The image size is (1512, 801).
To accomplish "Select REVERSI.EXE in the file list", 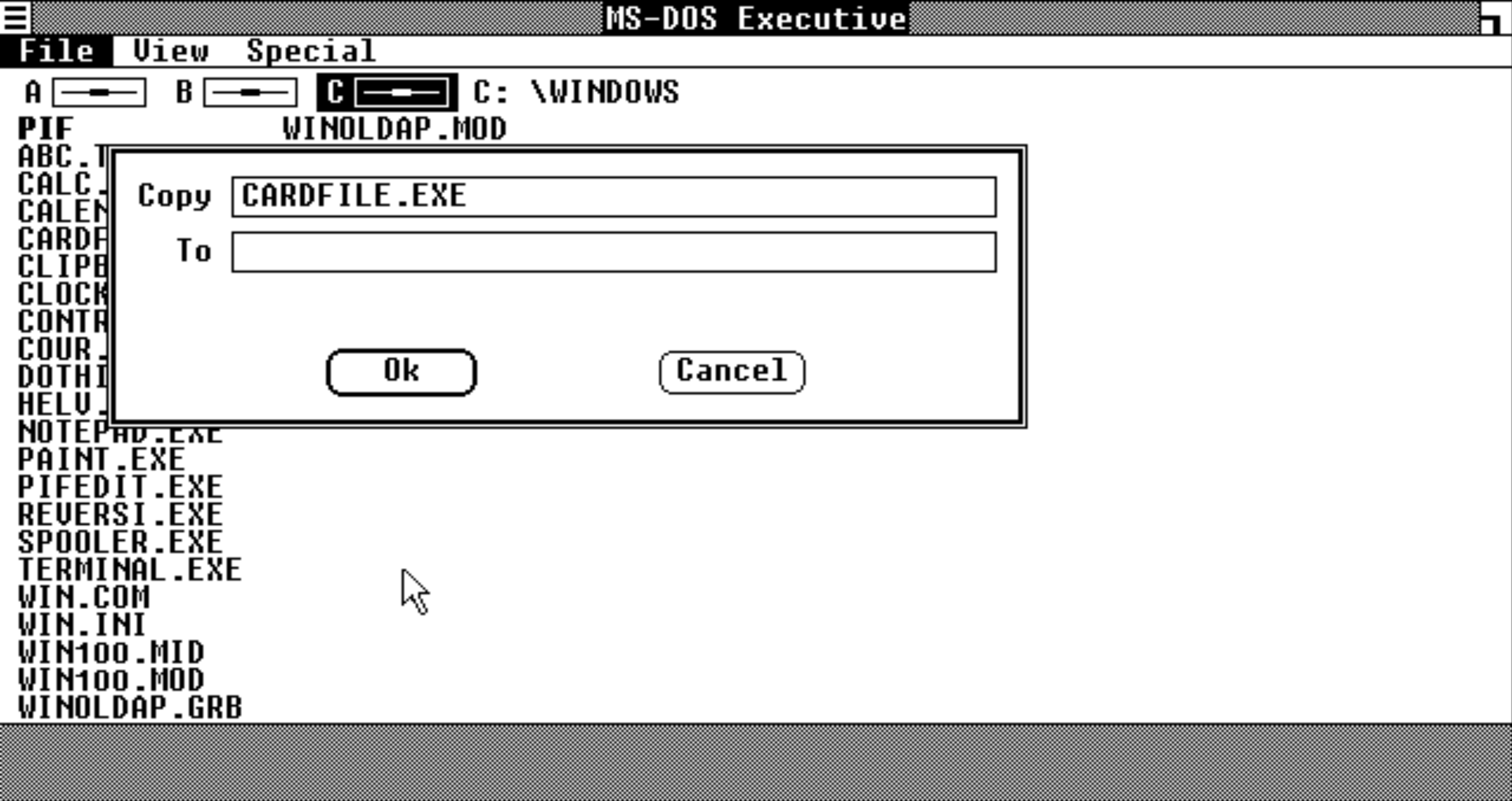I will click(120, 515).
